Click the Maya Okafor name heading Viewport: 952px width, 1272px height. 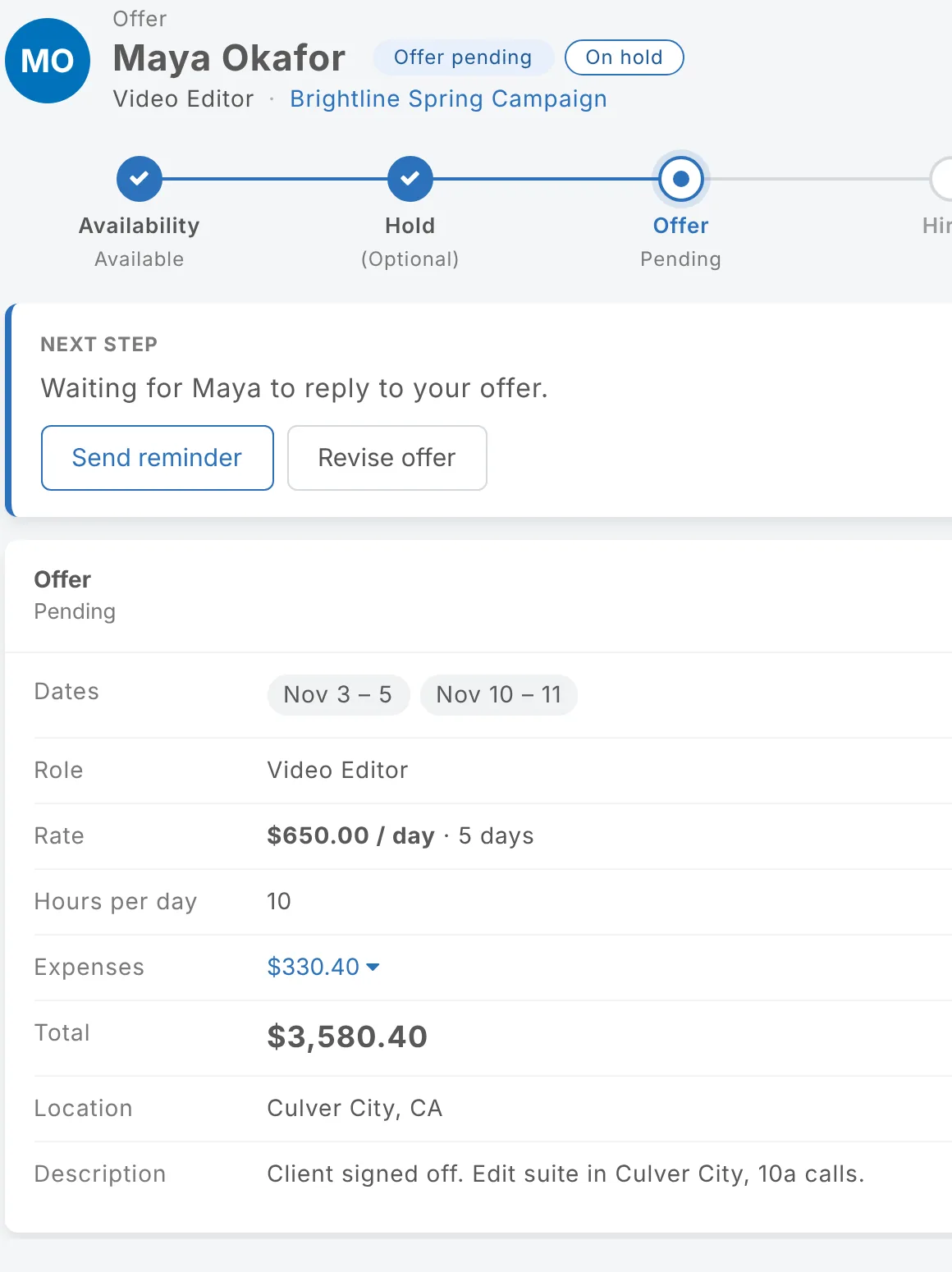tap(229, 58)
